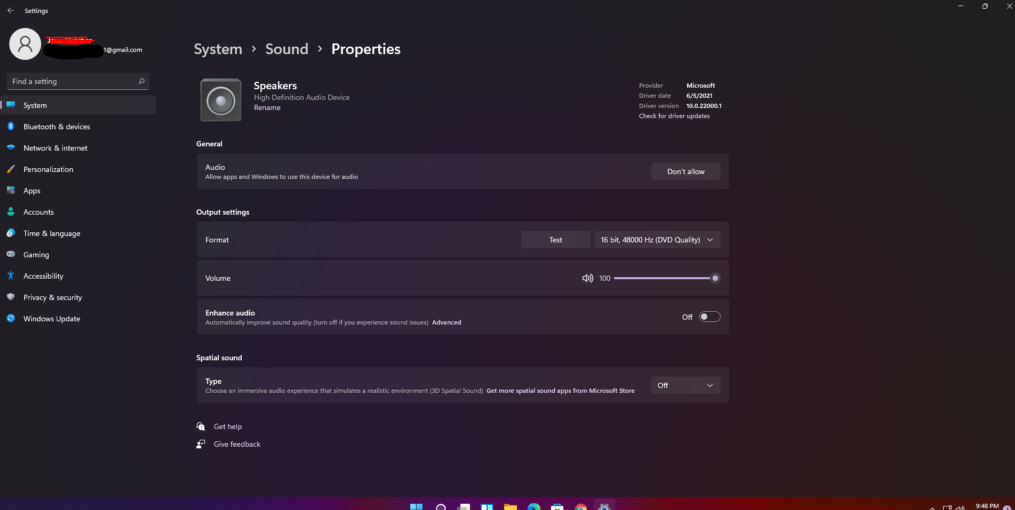Expand the Spatial sound Type dropdown

click(x=685, y=385)
